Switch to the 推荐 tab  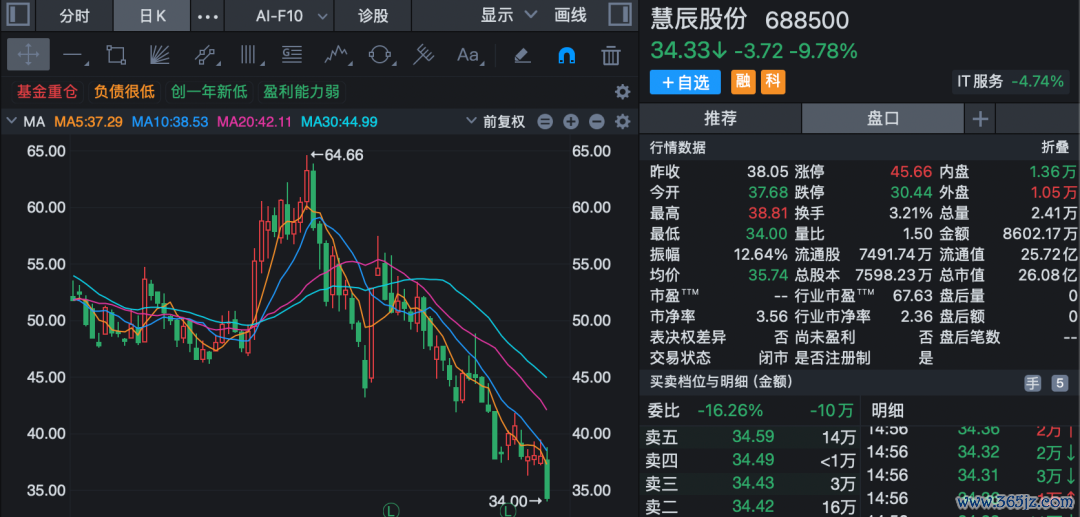[x=720, y=118]
